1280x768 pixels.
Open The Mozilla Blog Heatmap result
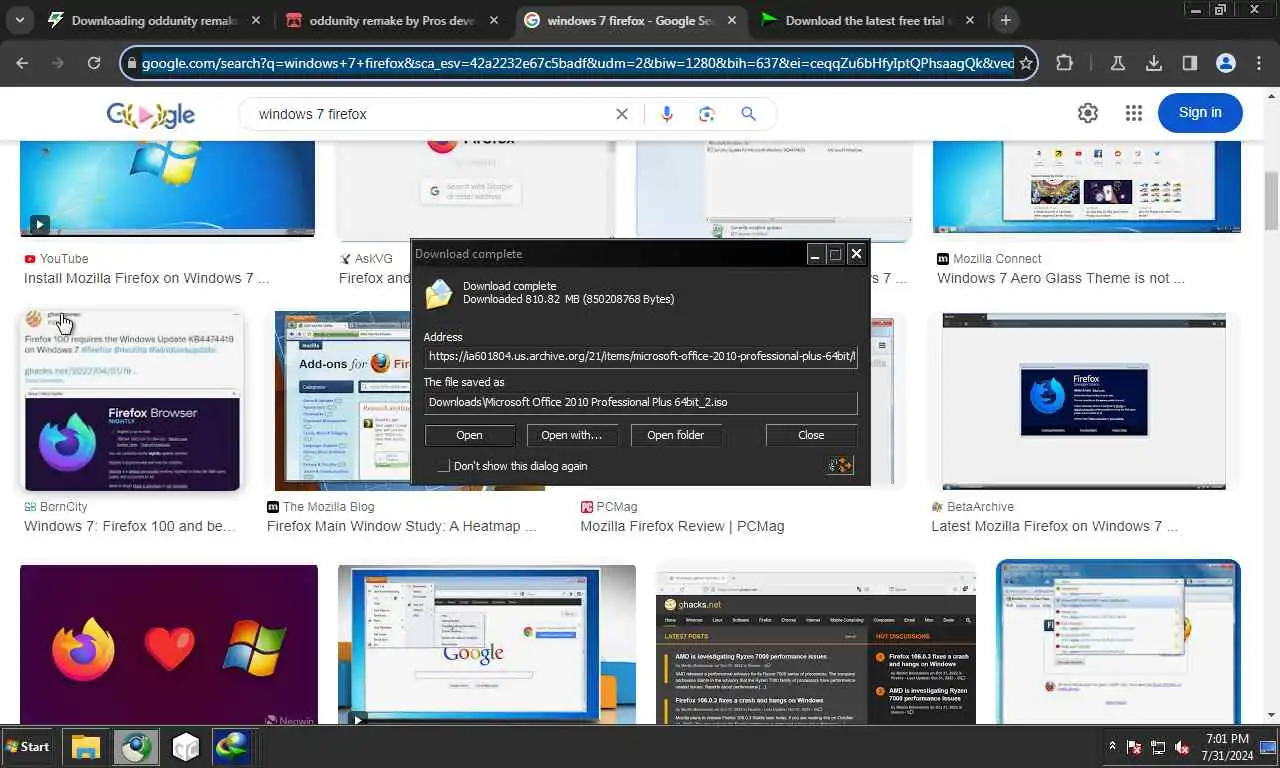point(402,526)
